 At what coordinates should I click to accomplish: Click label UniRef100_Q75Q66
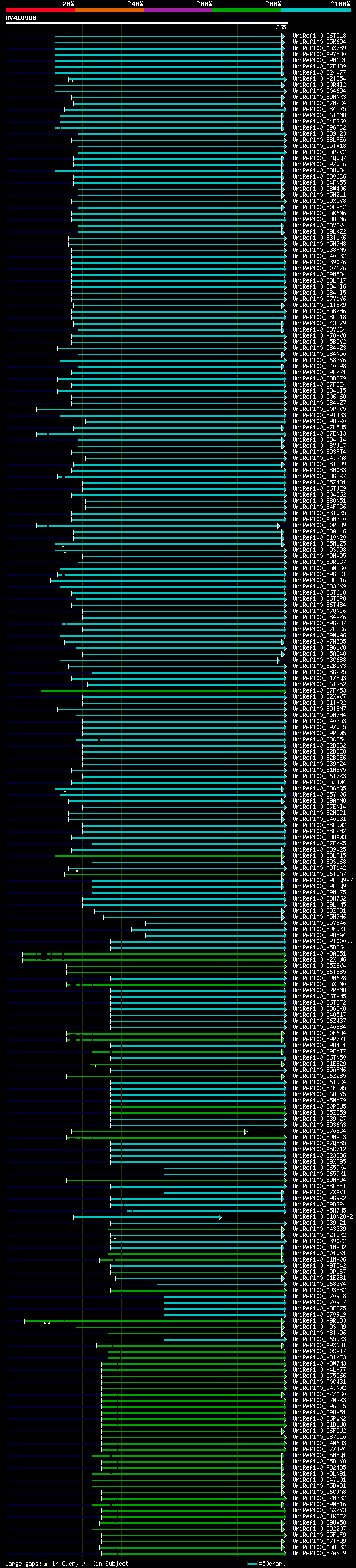[319, 1376]
